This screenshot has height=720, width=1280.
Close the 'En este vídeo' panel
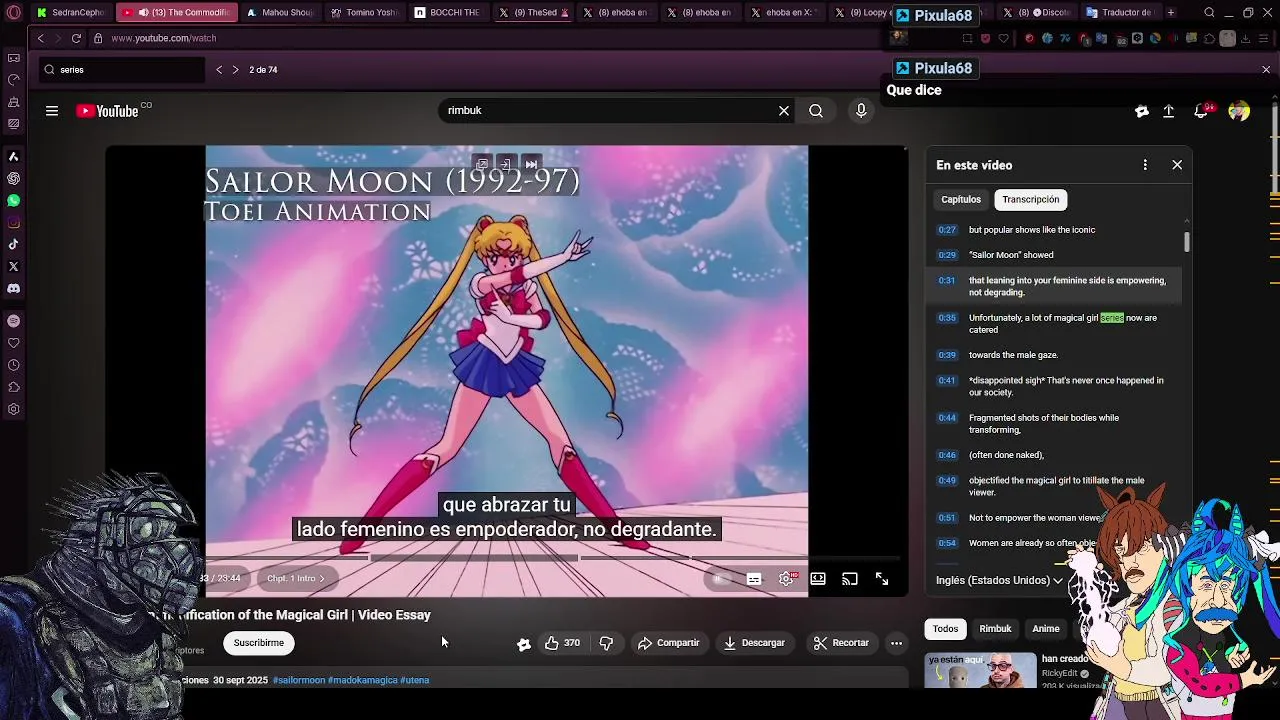[x=1177, y=165]
